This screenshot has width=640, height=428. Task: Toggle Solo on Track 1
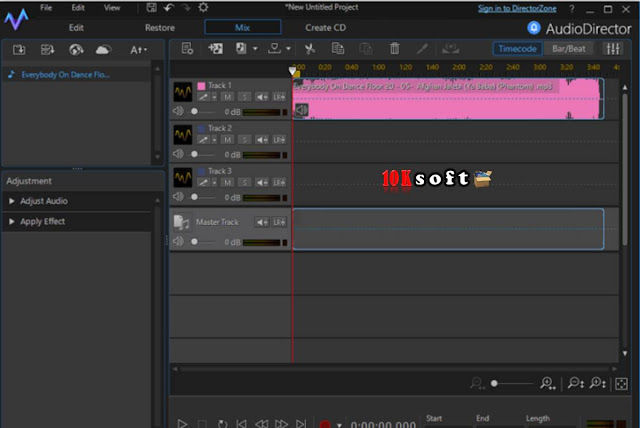244,97
